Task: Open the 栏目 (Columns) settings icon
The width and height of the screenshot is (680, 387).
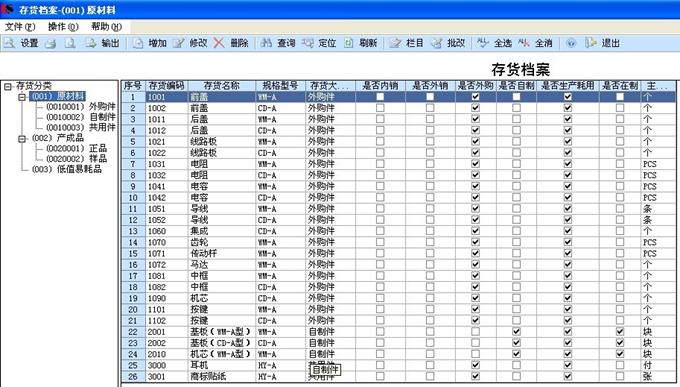Action: [x=396, y=43]
